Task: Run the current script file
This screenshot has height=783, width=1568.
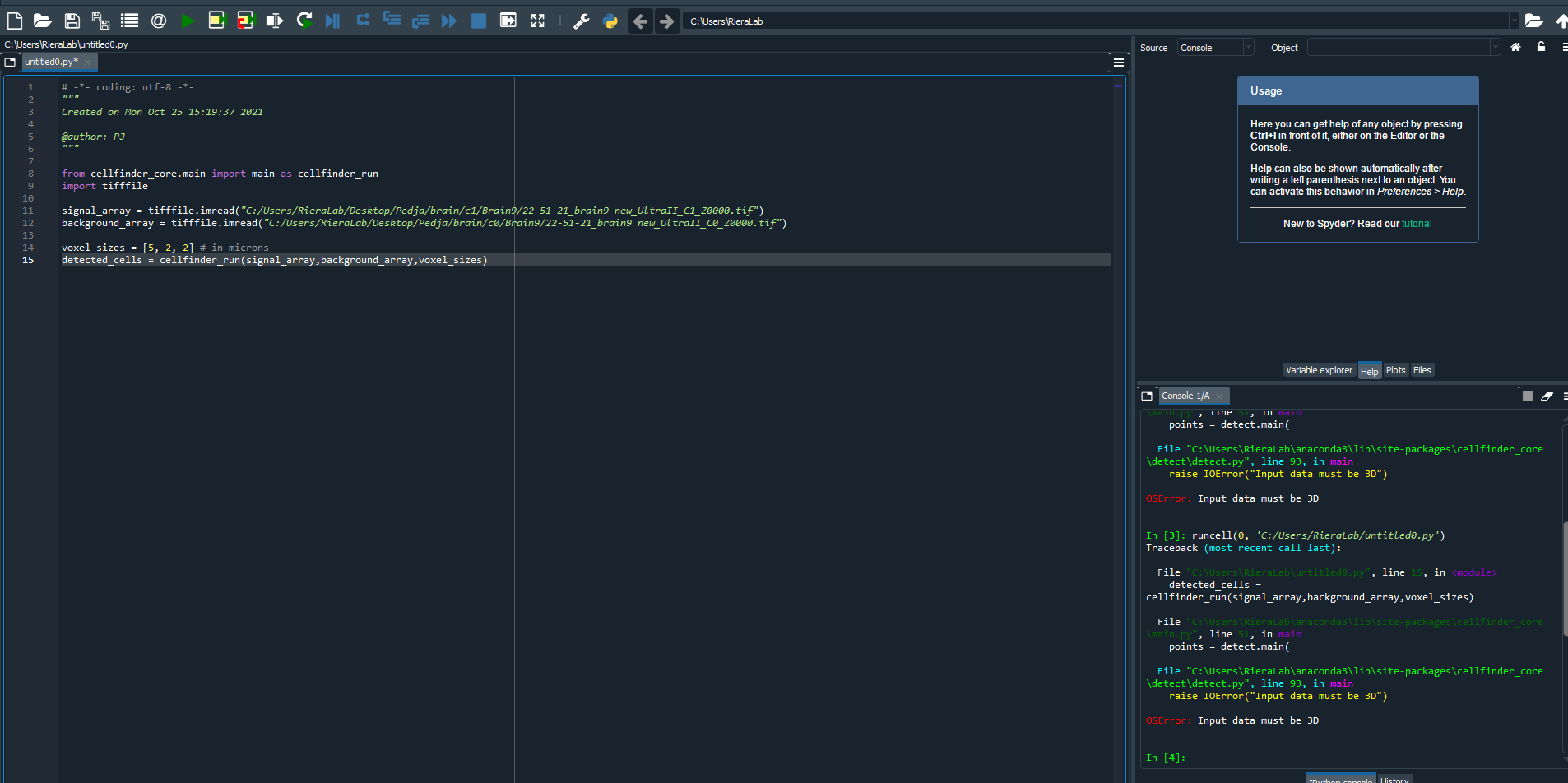Action: [x=188, y=21]
